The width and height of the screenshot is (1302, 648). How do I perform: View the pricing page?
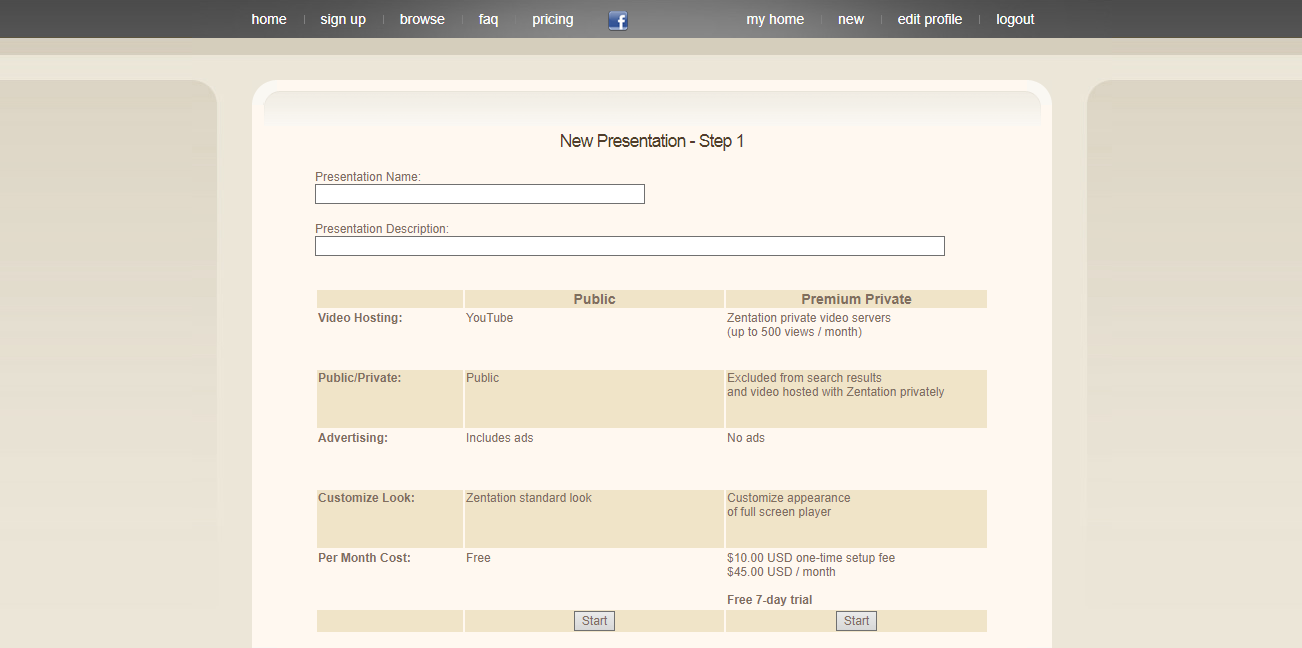(x=553, y=19)
